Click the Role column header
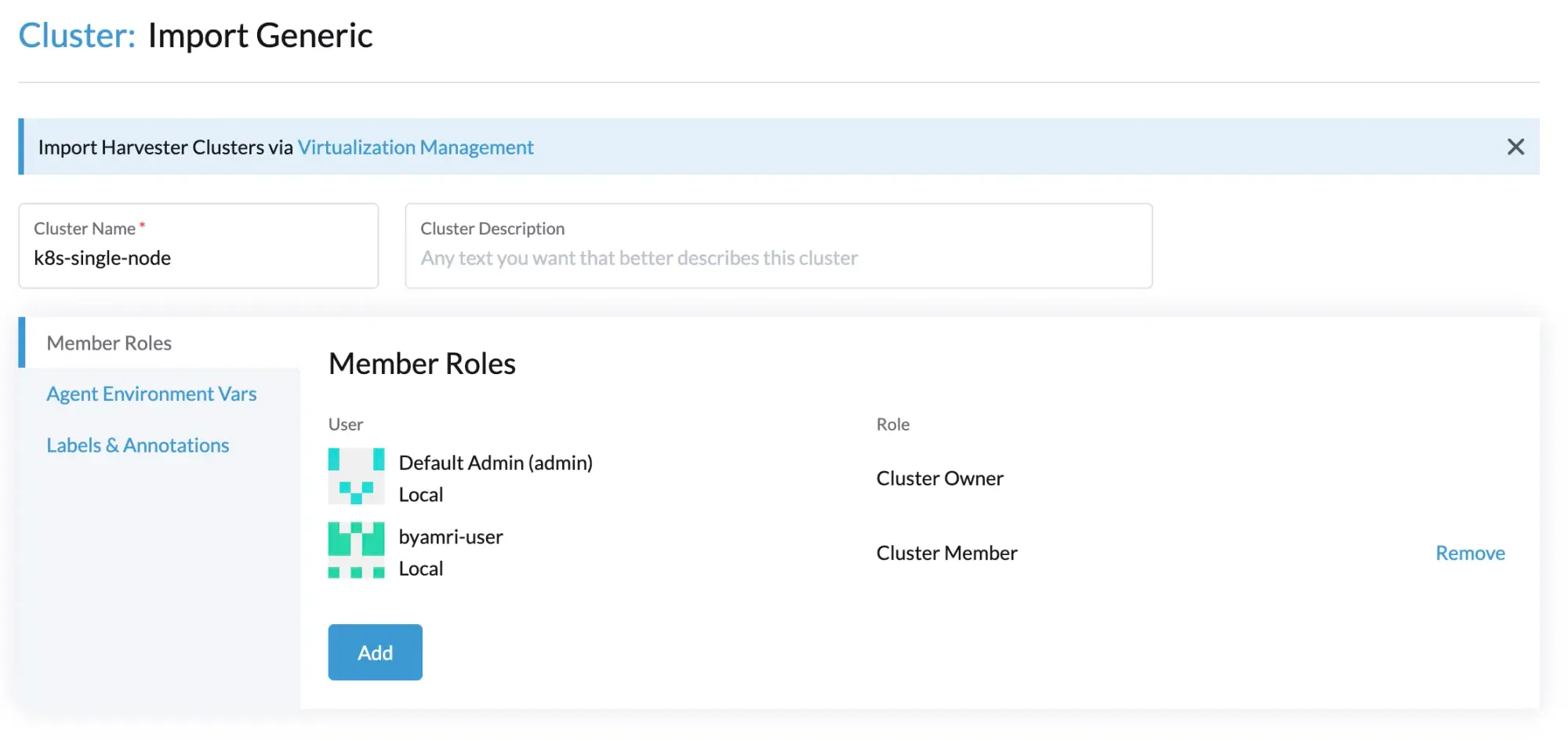The image size is (1568, 741). click(x=893, y=424)
